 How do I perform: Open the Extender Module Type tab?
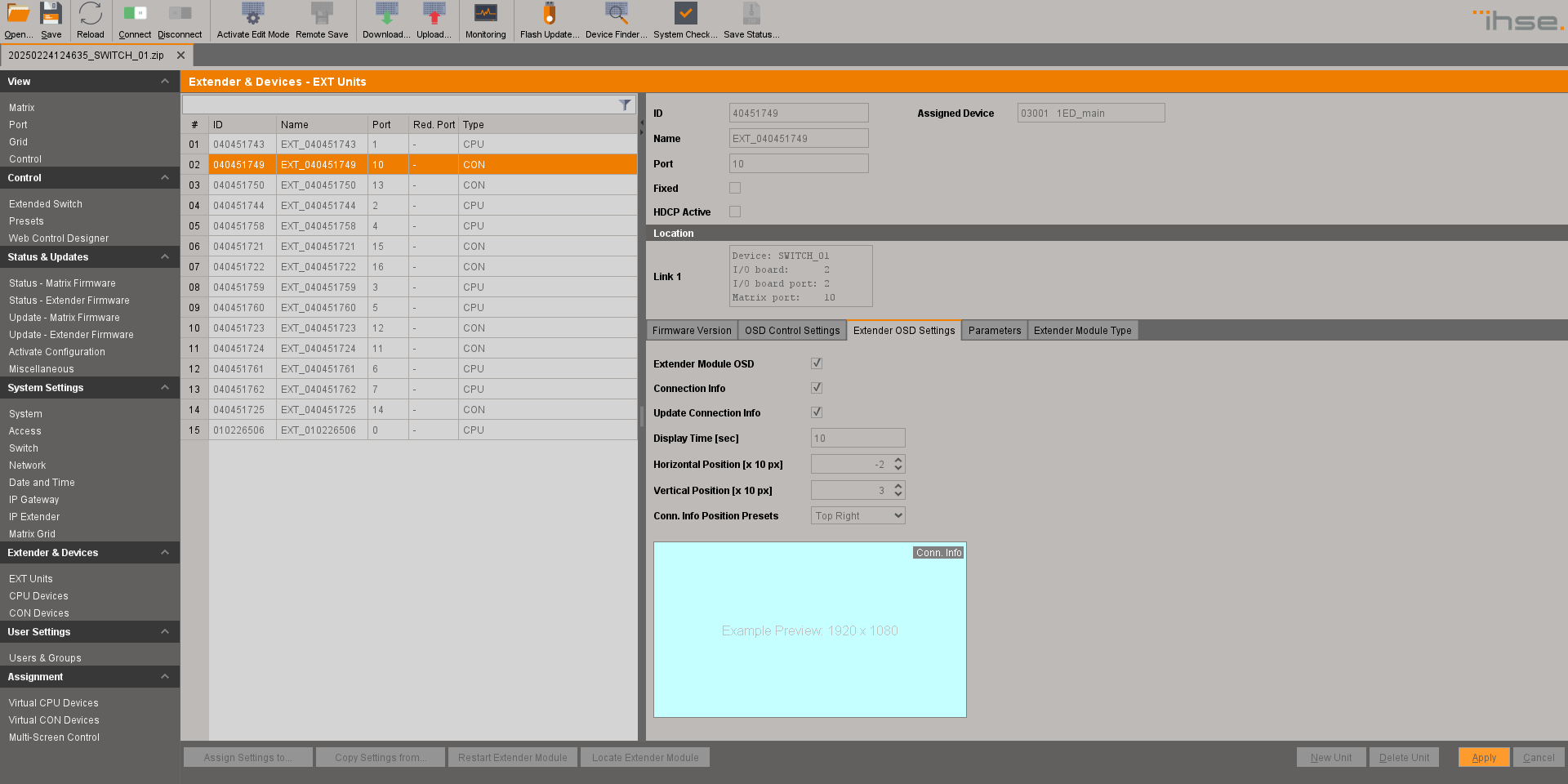click(x=1082, y=331)
